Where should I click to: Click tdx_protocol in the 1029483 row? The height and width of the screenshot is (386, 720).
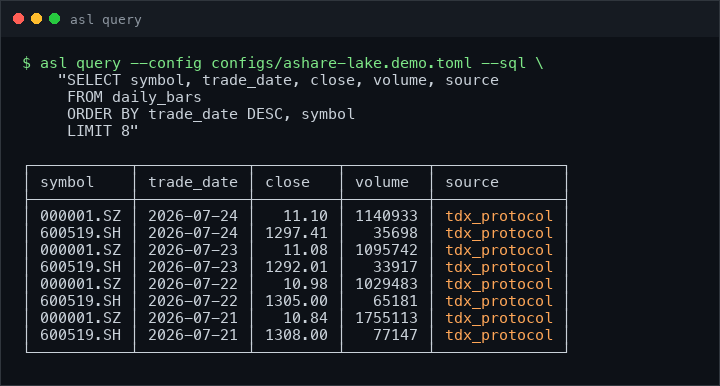[x=499, y=285]
